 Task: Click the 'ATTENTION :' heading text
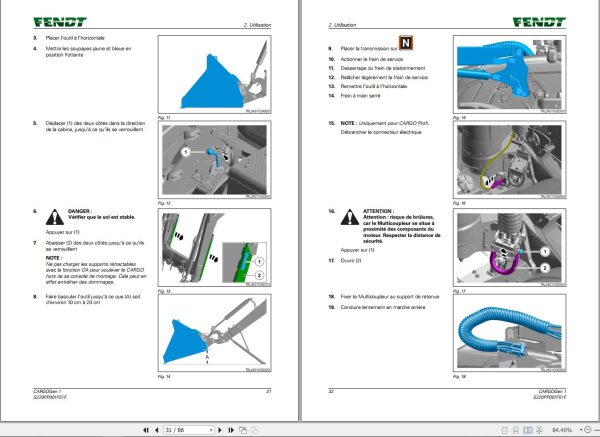click(378, 211)
